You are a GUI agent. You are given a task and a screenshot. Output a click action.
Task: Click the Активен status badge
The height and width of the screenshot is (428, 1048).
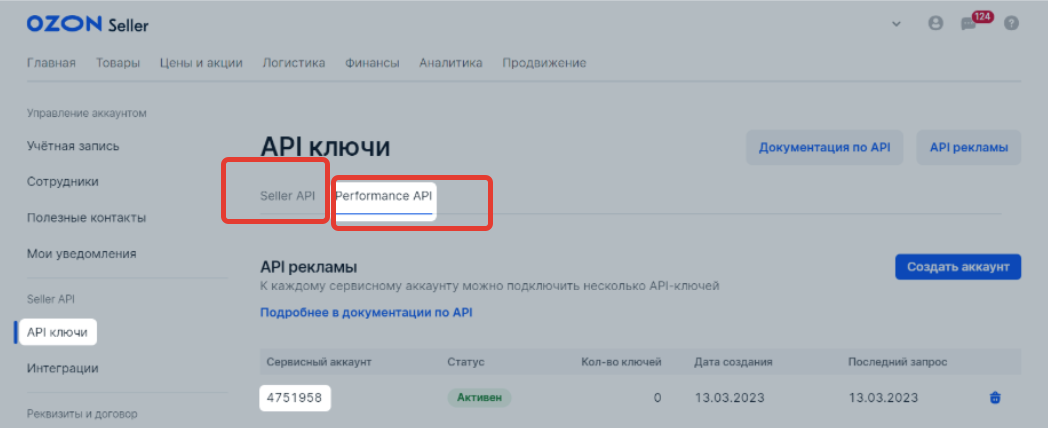479,398
